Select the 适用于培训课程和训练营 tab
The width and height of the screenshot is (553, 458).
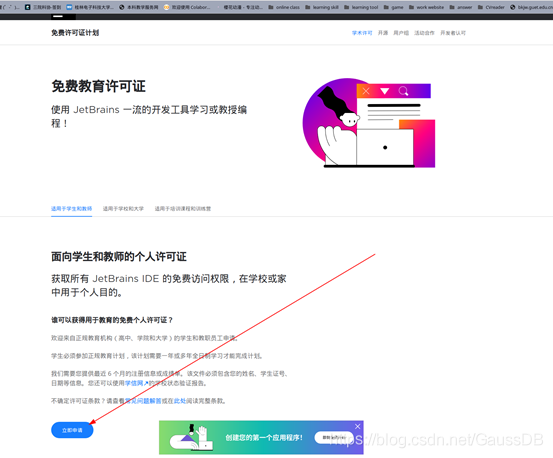183,209
